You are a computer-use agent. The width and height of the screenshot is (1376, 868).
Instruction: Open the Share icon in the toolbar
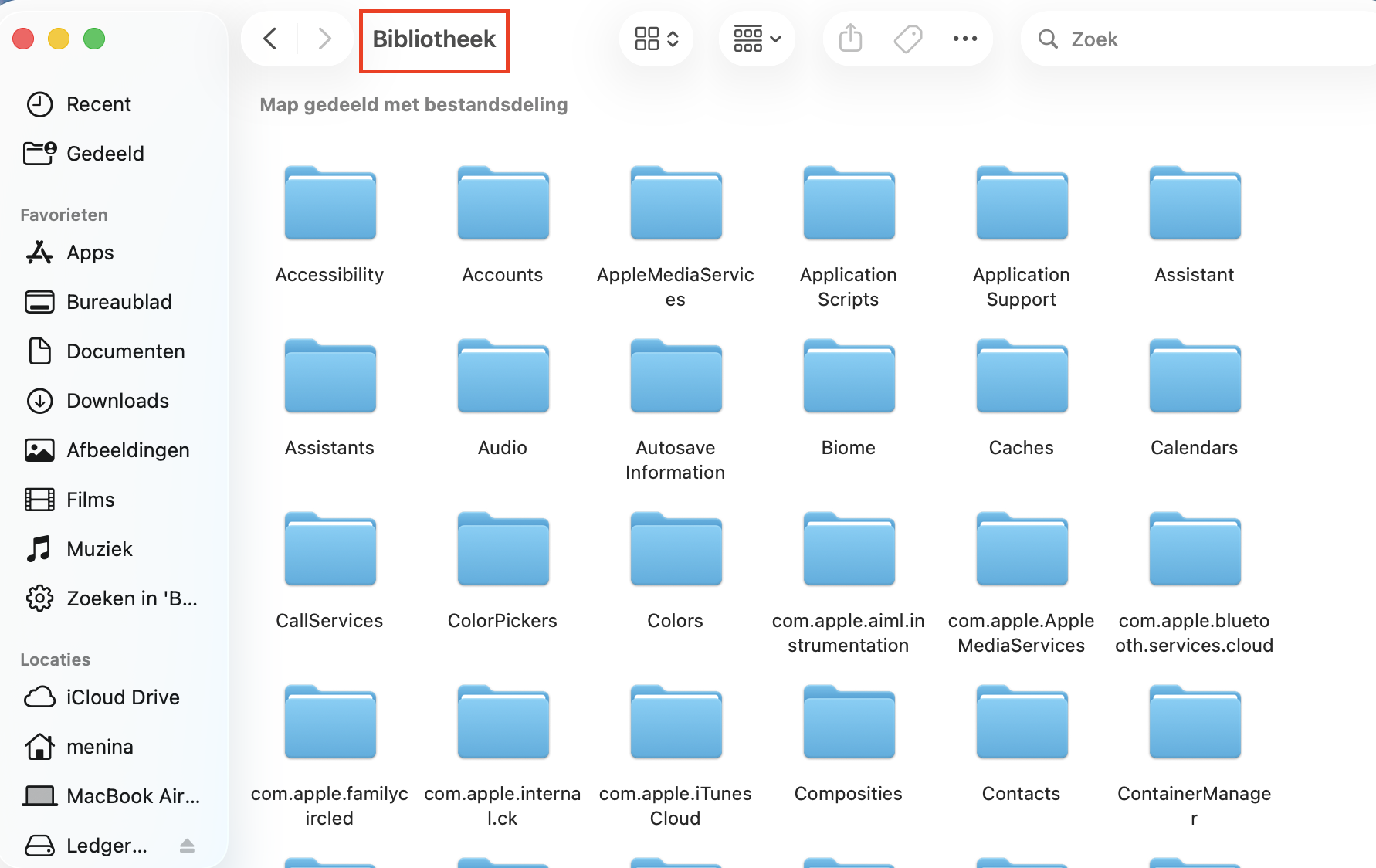click(x=849, y=38)
